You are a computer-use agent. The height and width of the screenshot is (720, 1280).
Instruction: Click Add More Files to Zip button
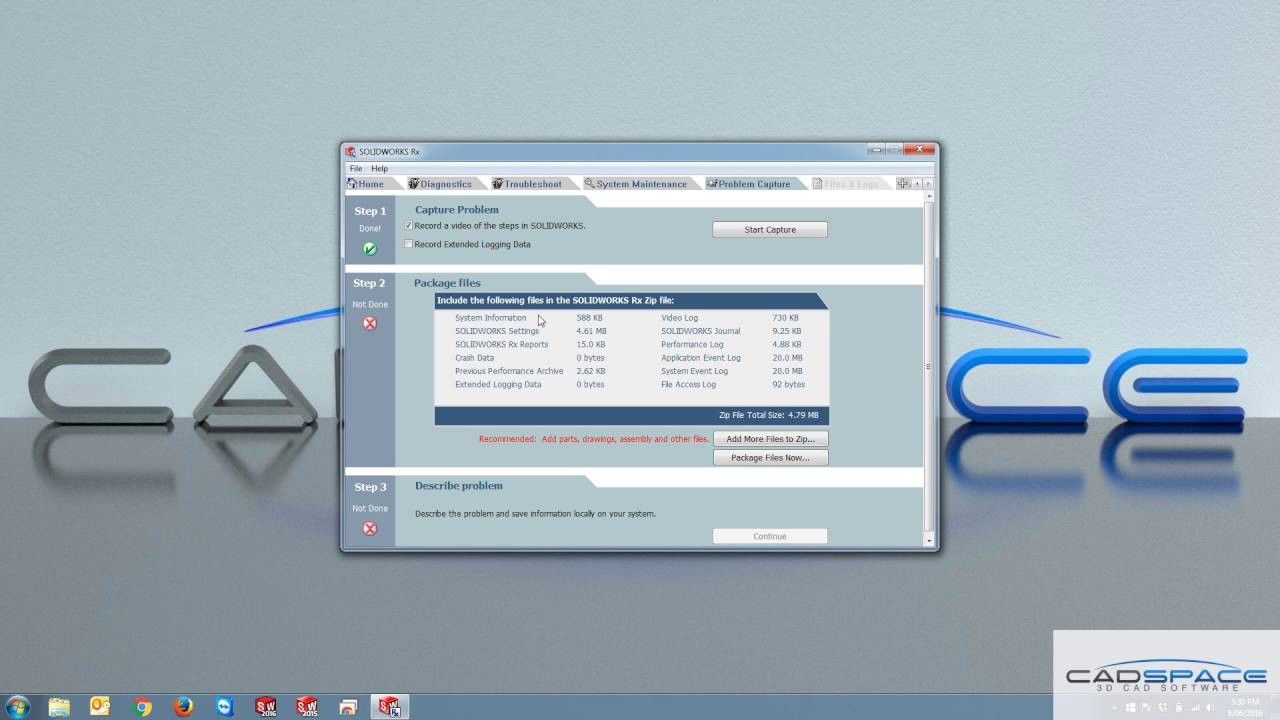click(771, 439)
